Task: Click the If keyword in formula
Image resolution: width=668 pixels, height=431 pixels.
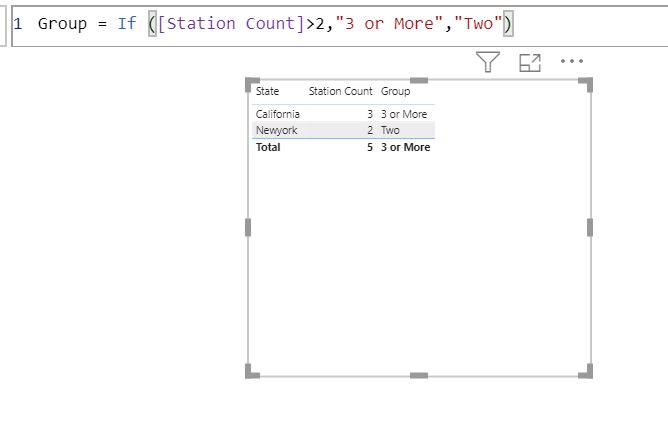Action: tap(127, 23)
